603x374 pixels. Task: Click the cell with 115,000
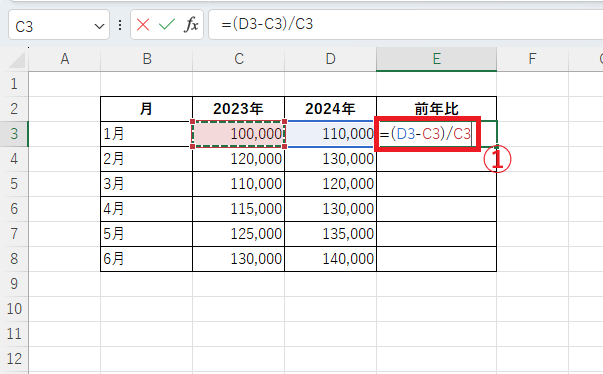tap(238, 209)
